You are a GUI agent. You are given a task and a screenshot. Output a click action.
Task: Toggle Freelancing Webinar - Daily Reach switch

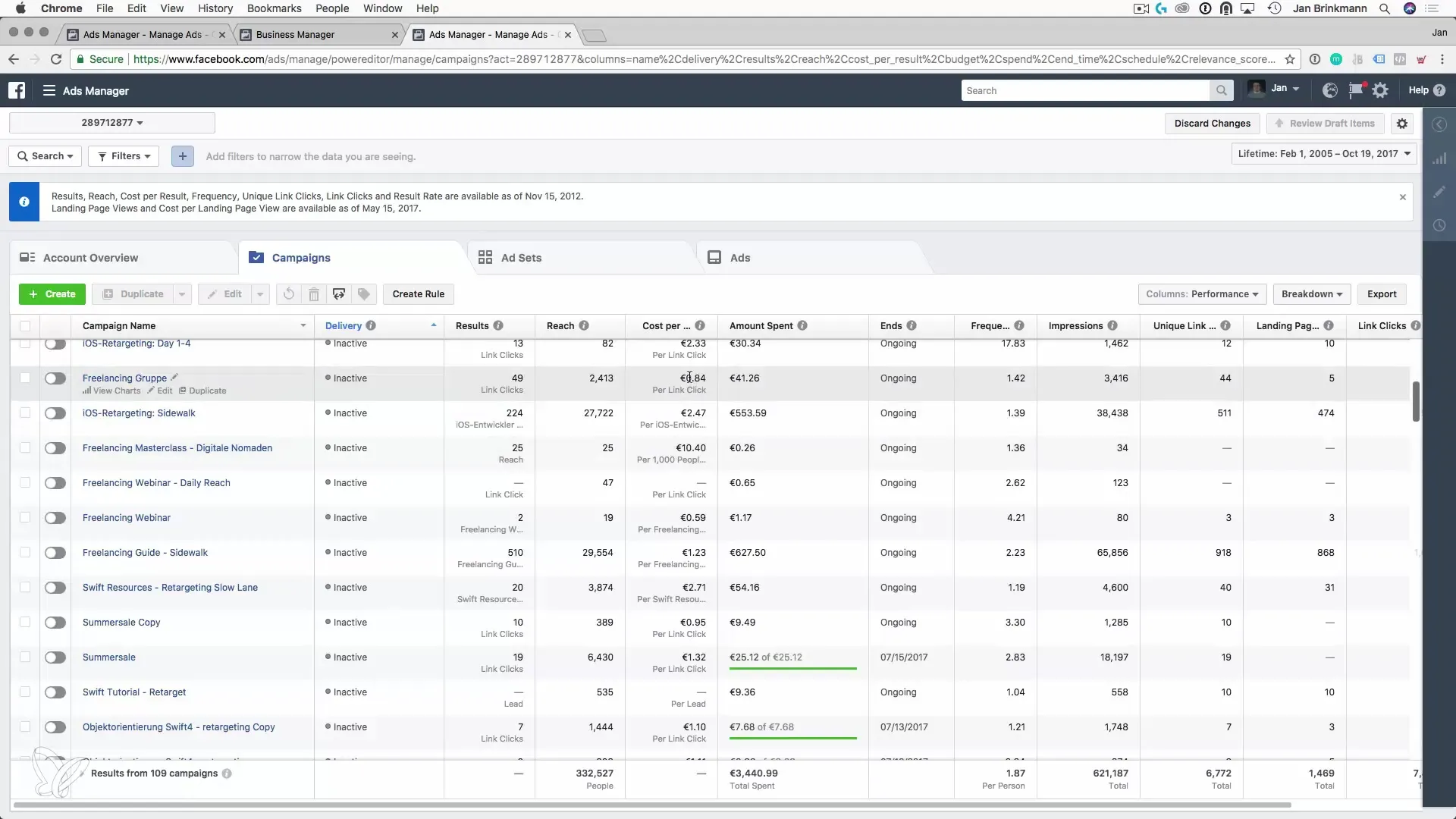click(x=55, y=483)
